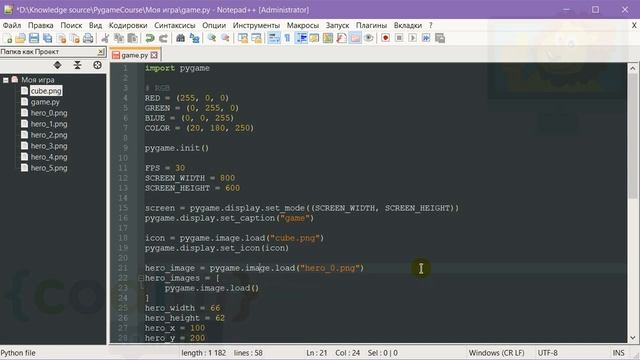The height and width of the screenshot is (360, 640).
Task: Click the scrollbar down arrow in the editor
Action: pyautogui.click(x=633, y=338)
